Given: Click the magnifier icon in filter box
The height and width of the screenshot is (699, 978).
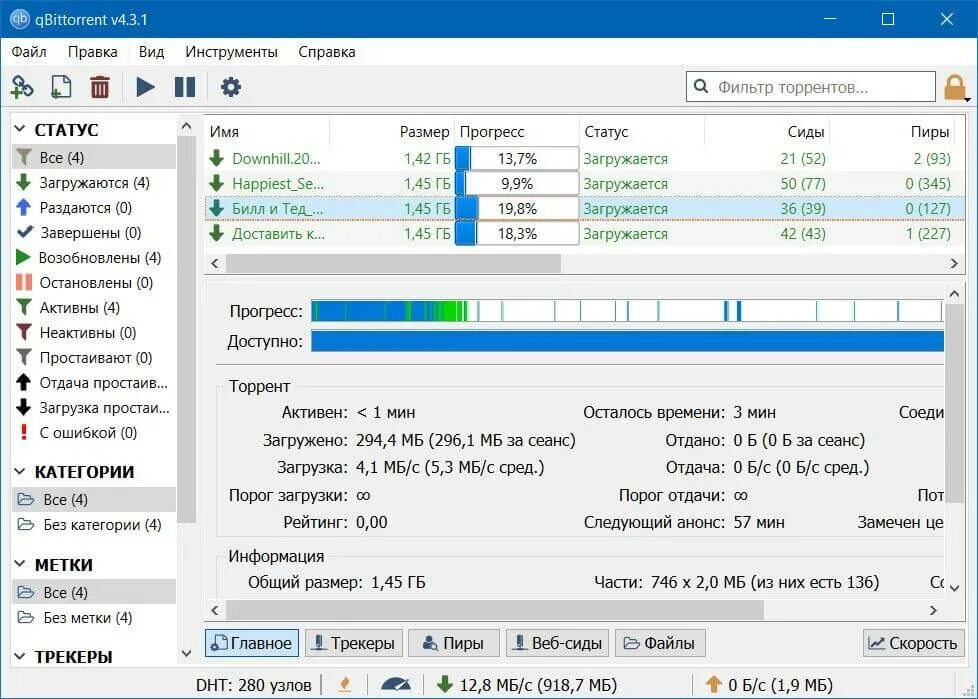Looking at the screenshot, I should pyautogui.click(x=700, y=86).
